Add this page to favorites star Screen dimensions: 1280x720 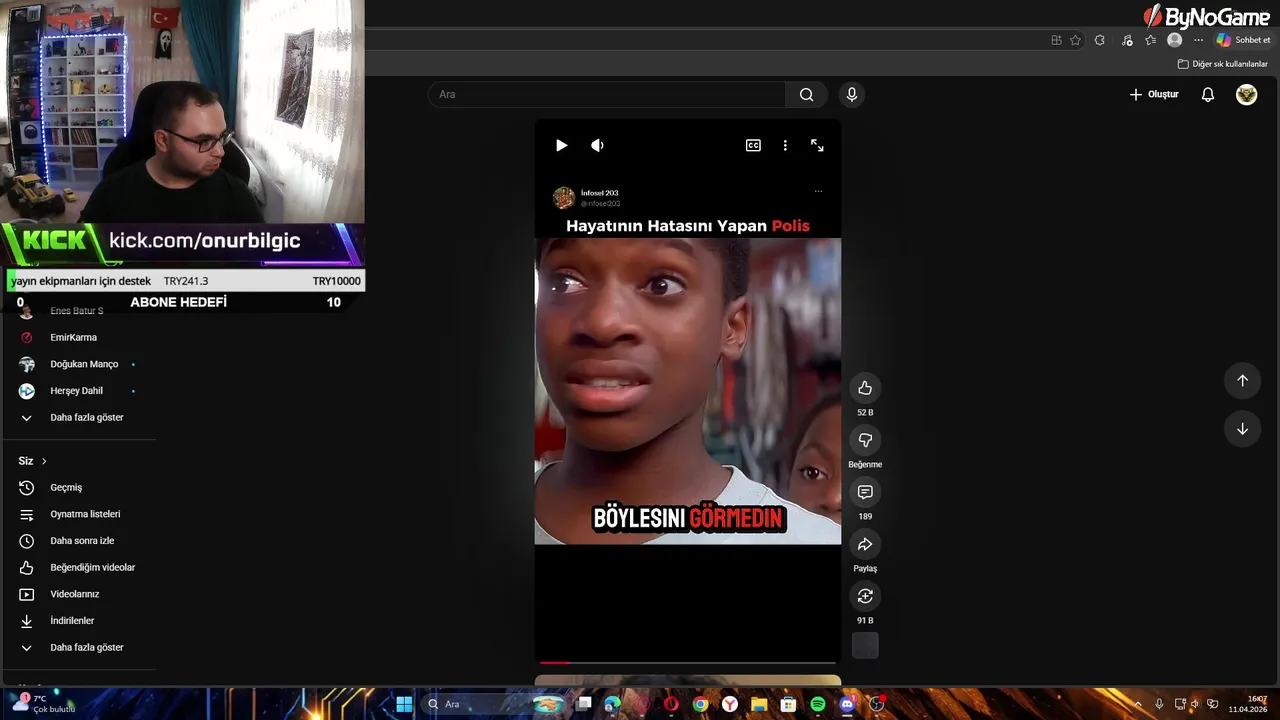[1075, 40]
